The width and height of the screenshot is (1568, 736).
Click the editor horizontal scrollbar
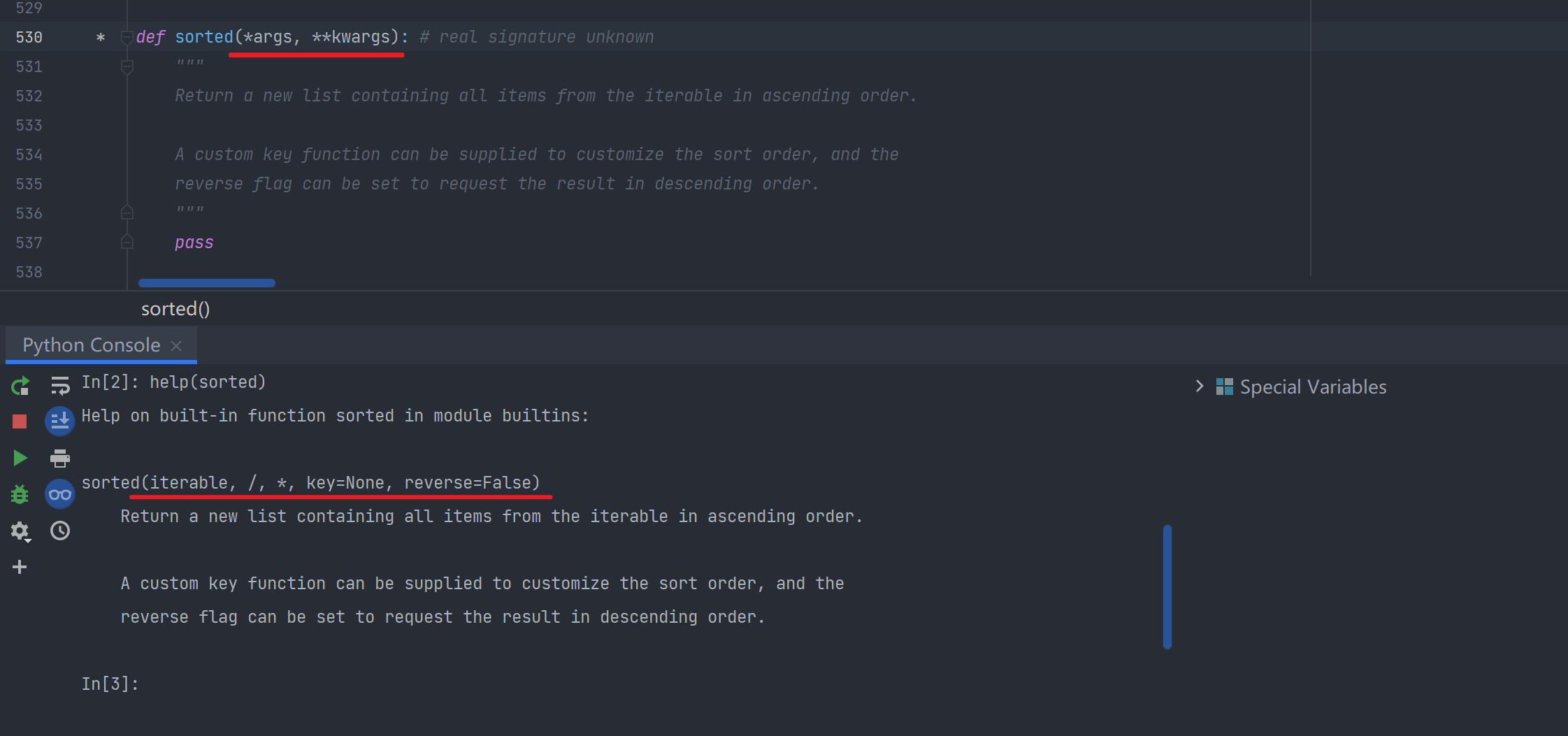[x=207, y=283]
